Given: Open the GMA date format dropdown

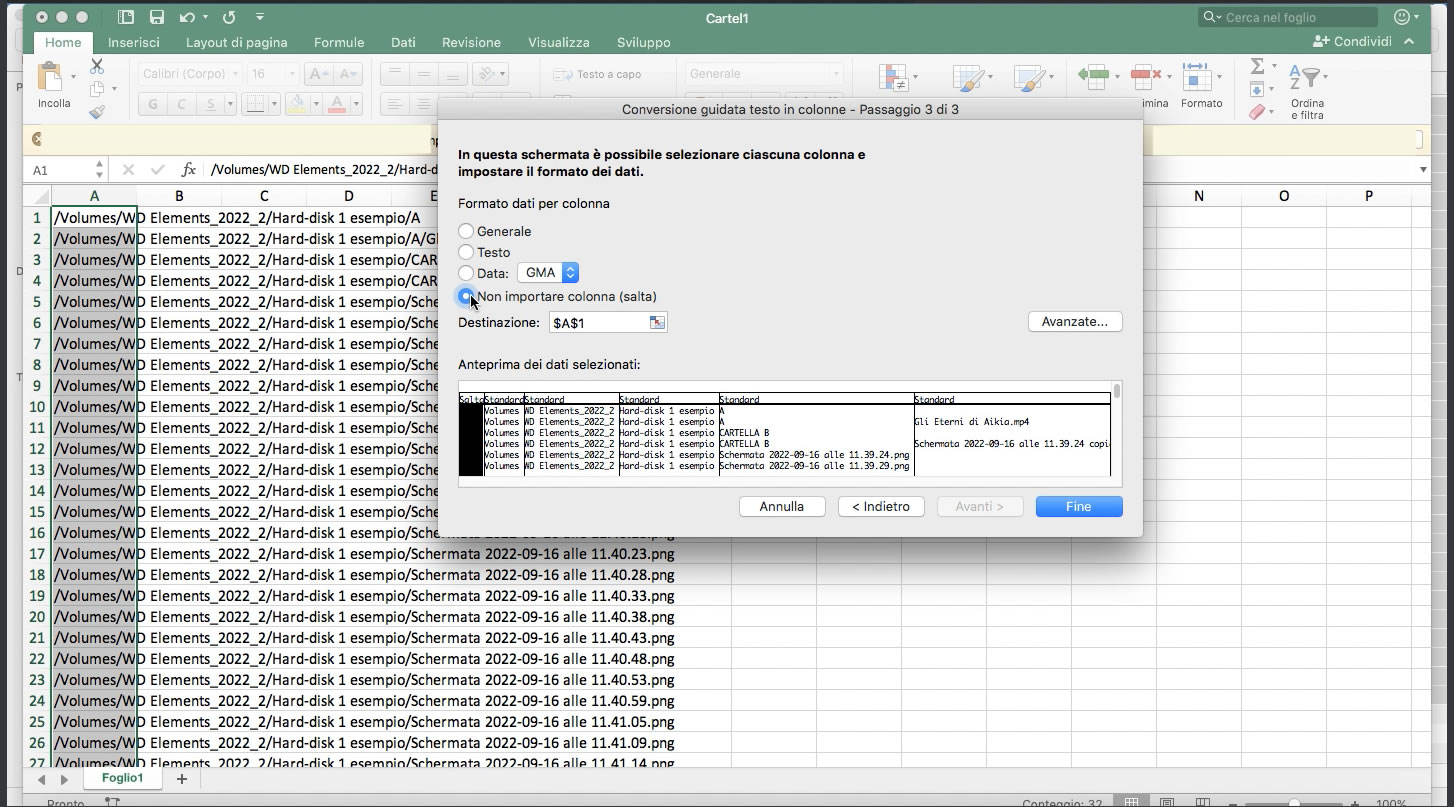Looking at the screenshot, I should click(x=548, y=273).
